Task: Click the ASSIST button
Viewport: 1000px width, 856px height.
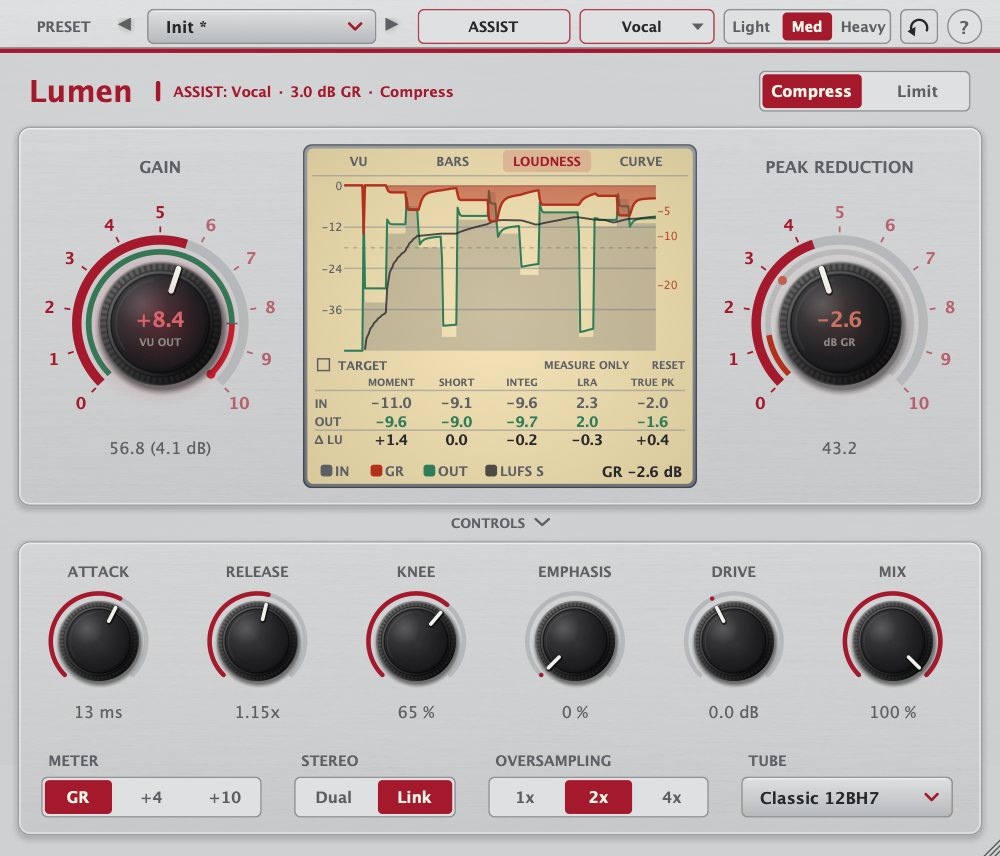Action: pyautogui.click(x=494, y=27)
